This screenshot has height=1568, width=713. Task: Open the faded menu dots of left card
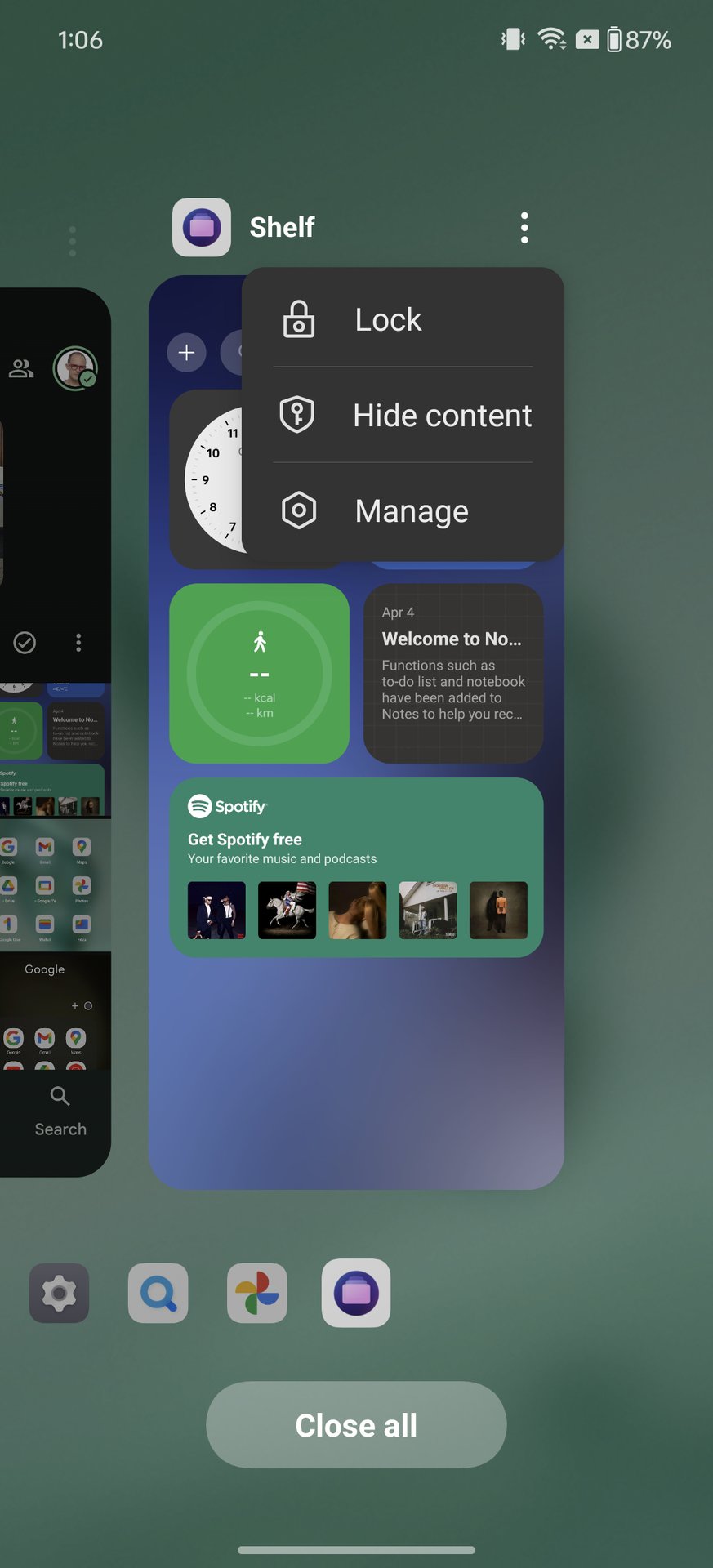tap(73, 241)
